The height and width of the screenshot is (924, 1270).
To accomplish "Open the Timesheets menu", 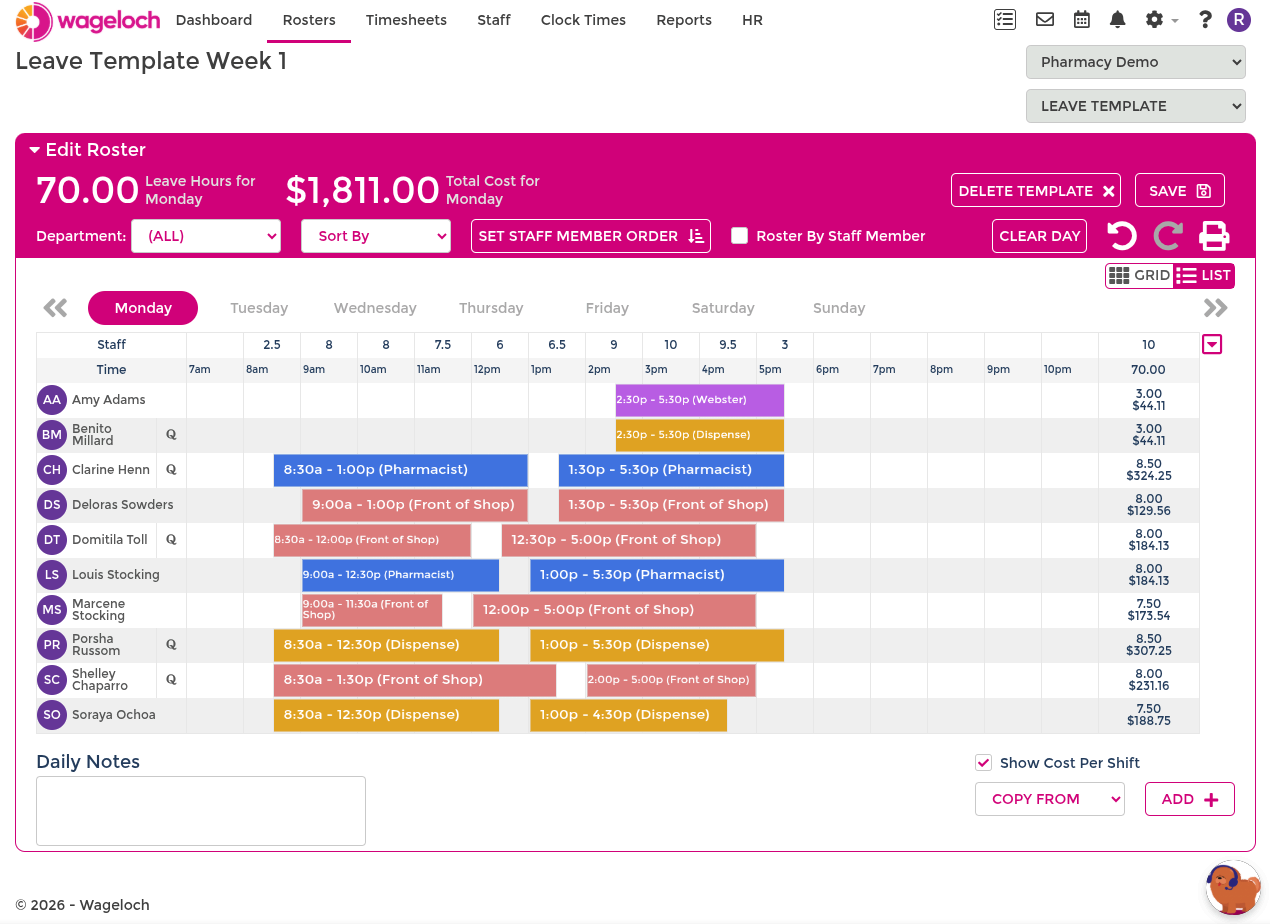I will [x=406, y=20].
